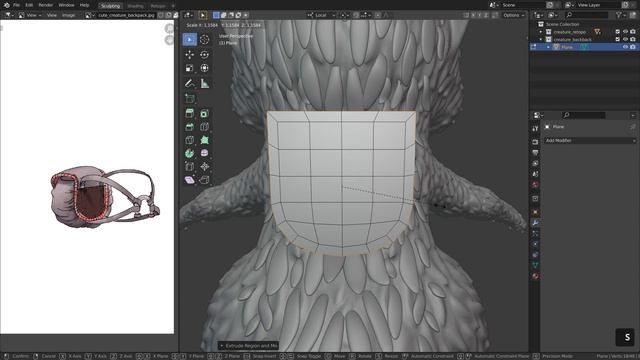
Task: Open the outliner filter dropdown
Action: (x=620, y=15)
